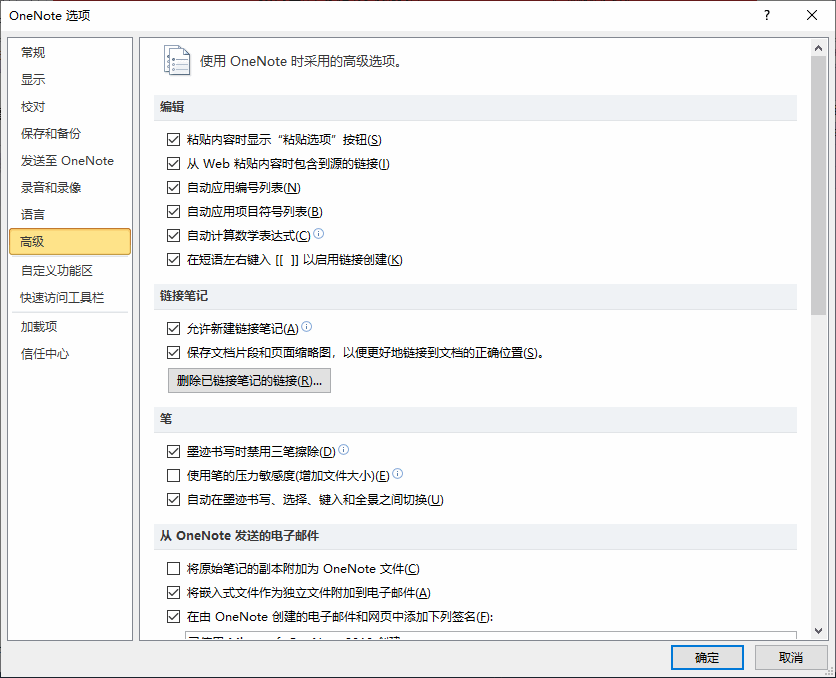836x678 pixels.
Task: Click the info icon next to 允许新建链接笔记
Action: click(307, 327)
